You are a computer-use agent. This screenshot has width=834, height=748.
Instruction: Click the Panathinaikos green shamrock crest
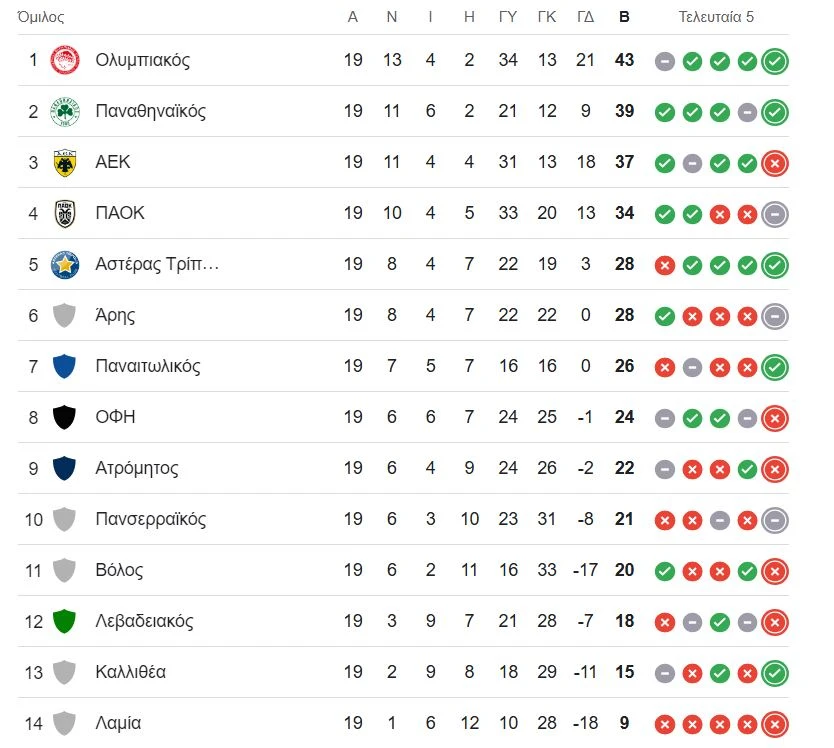coord(65,111)
